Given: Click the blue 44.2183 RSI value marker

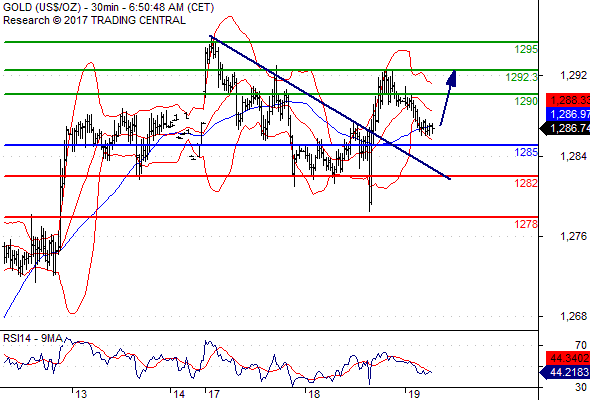Looking at the screenshot, I should point(565,373).
